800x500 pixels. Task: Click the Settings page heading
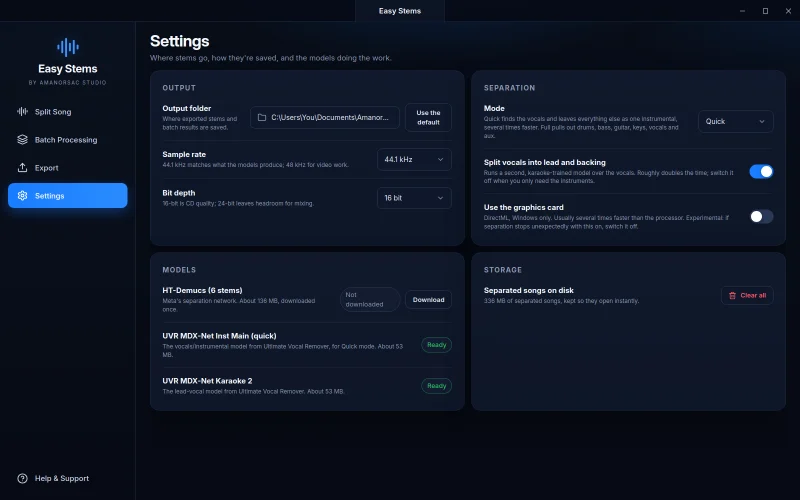pos(180,41)
